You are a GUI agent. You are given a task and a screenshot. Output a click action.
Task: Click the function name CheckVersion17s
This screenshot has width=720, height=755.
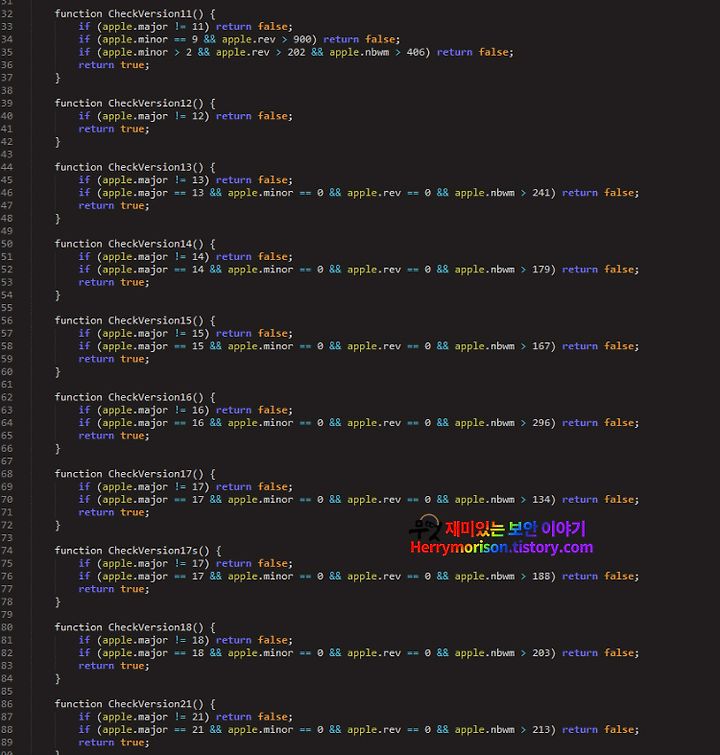pos(153,550)
